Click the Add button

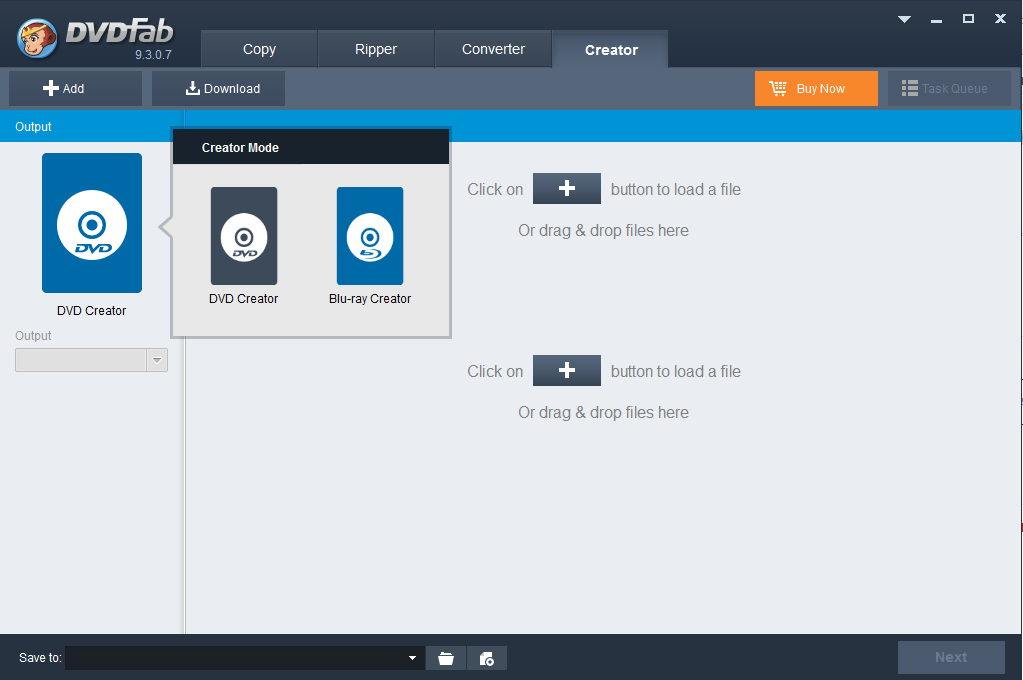(x=75, y=89)
